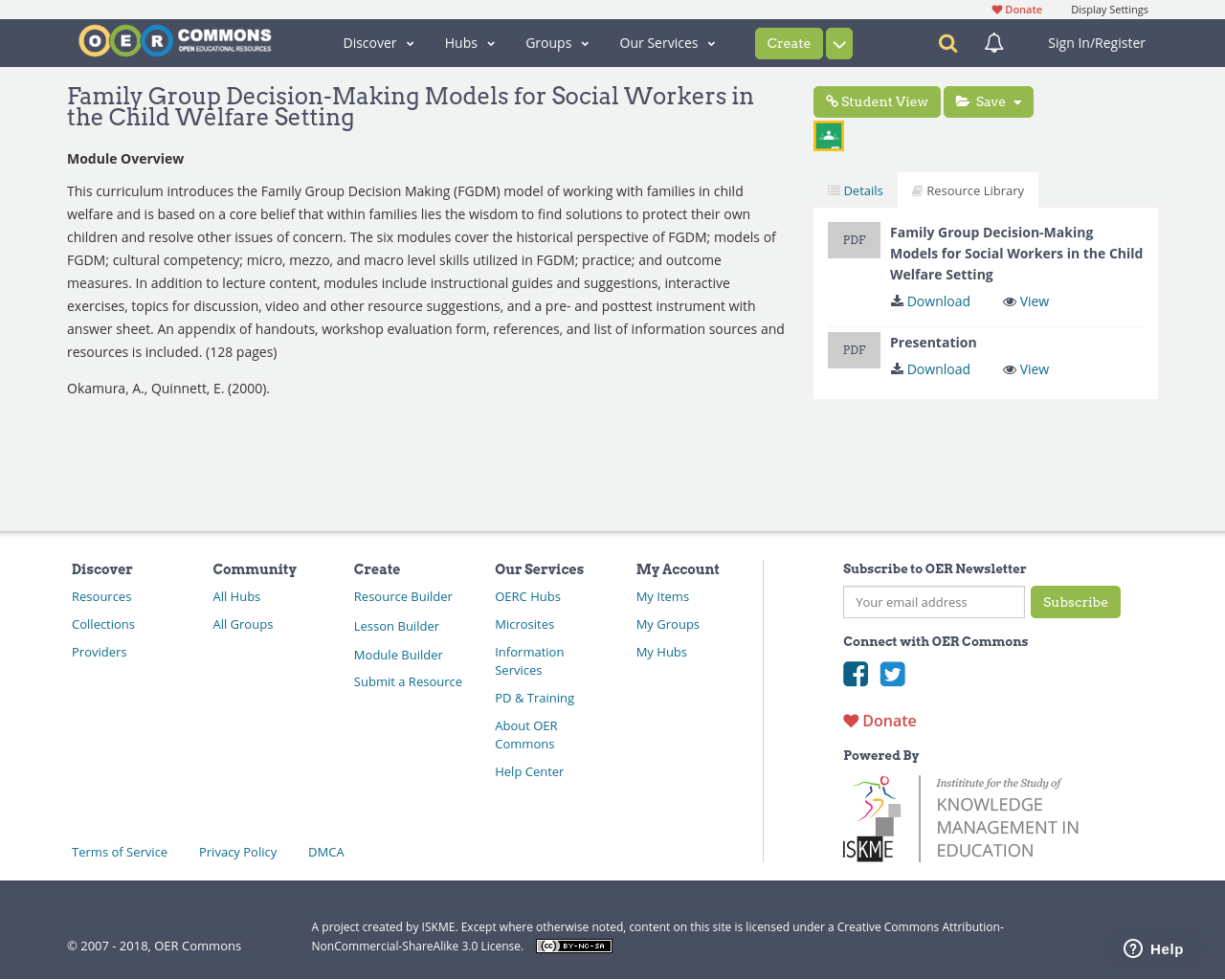Switch to the Details tab
Viewport: 1225px width, 980px height.
pyautogui.click(x=855, y=189)
